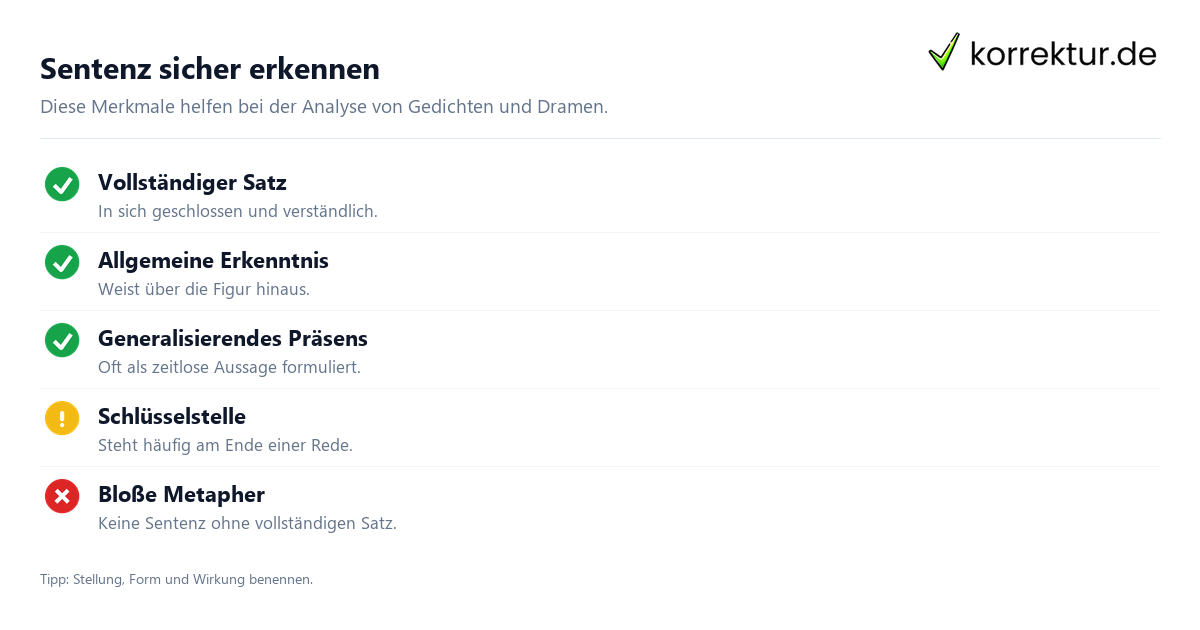Click the green checkmark beside Vollständiger Satz
Image resolution: width=1200 pixels, height=630 pixels.
click(x=62, y=184)
